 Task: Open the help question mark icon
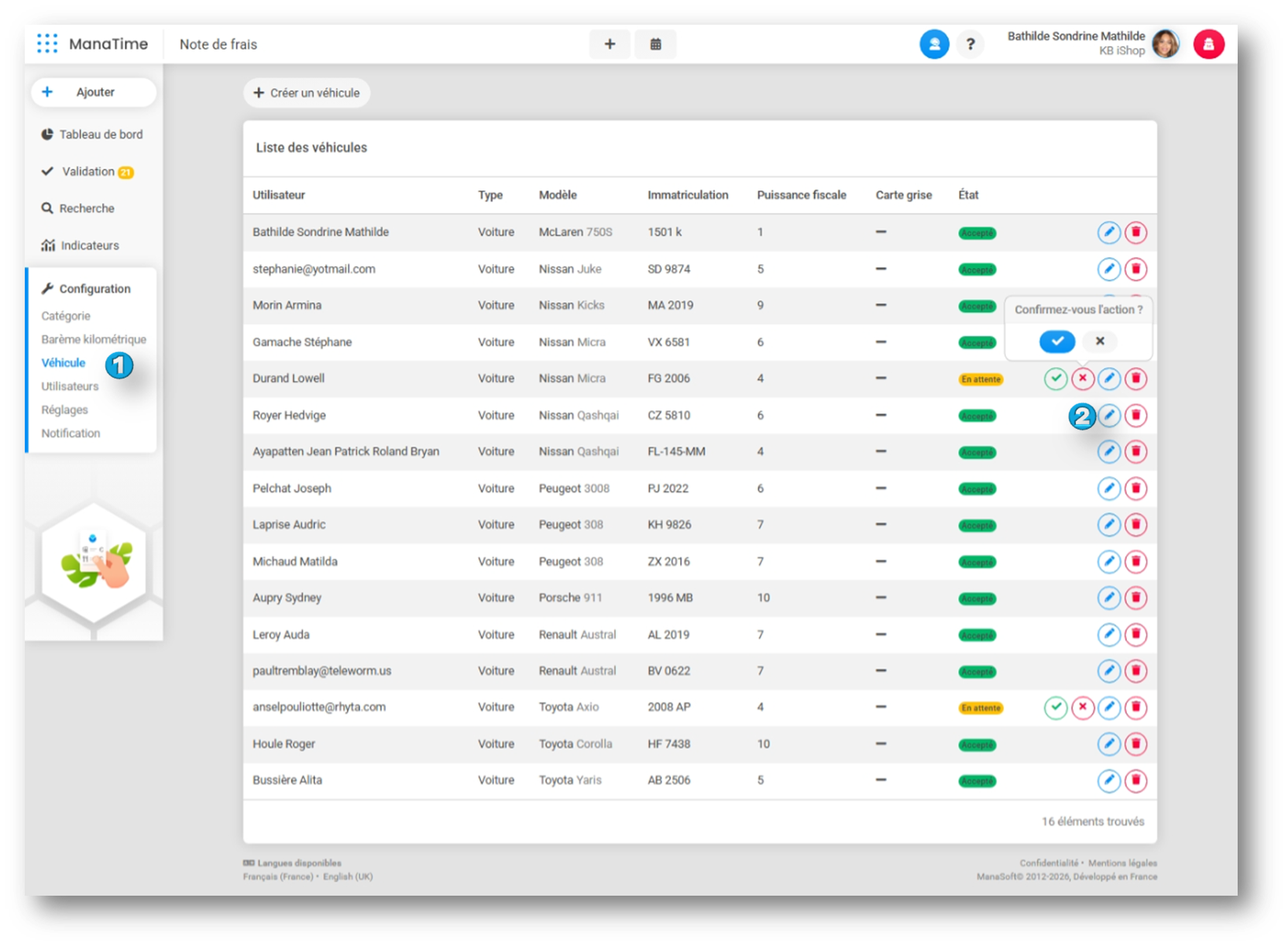pyautogui.click(x=970, y=44)
